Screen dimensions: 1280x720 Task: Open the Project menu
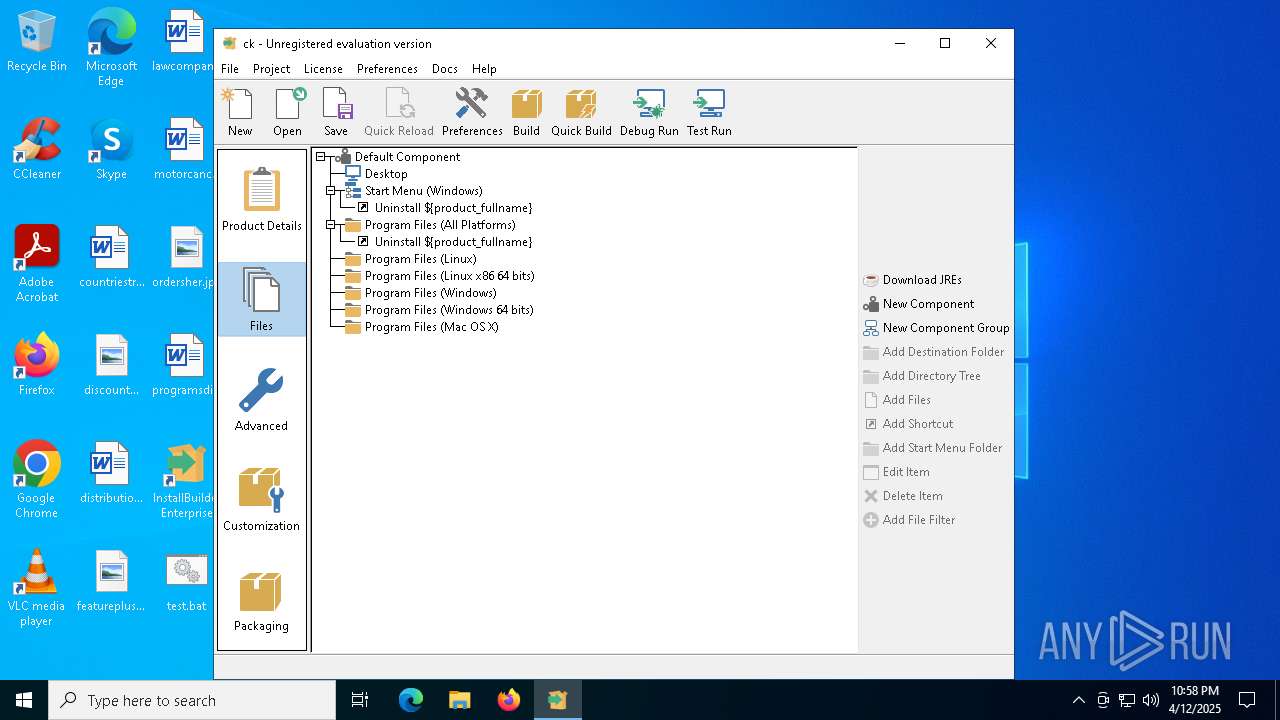(x=271, y=69)
